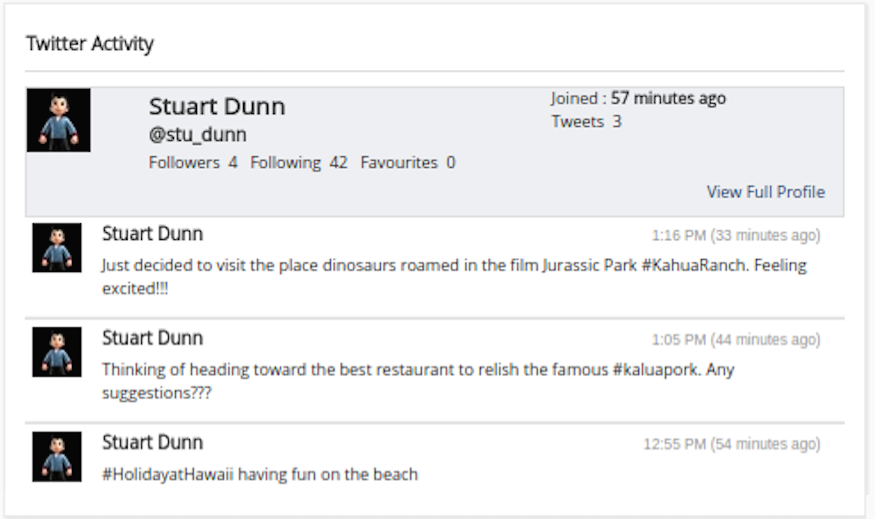Click the Joined 57 minutes ago text
Image resolution: width=875 pixels, height=519 pixels.
[638, 98]
